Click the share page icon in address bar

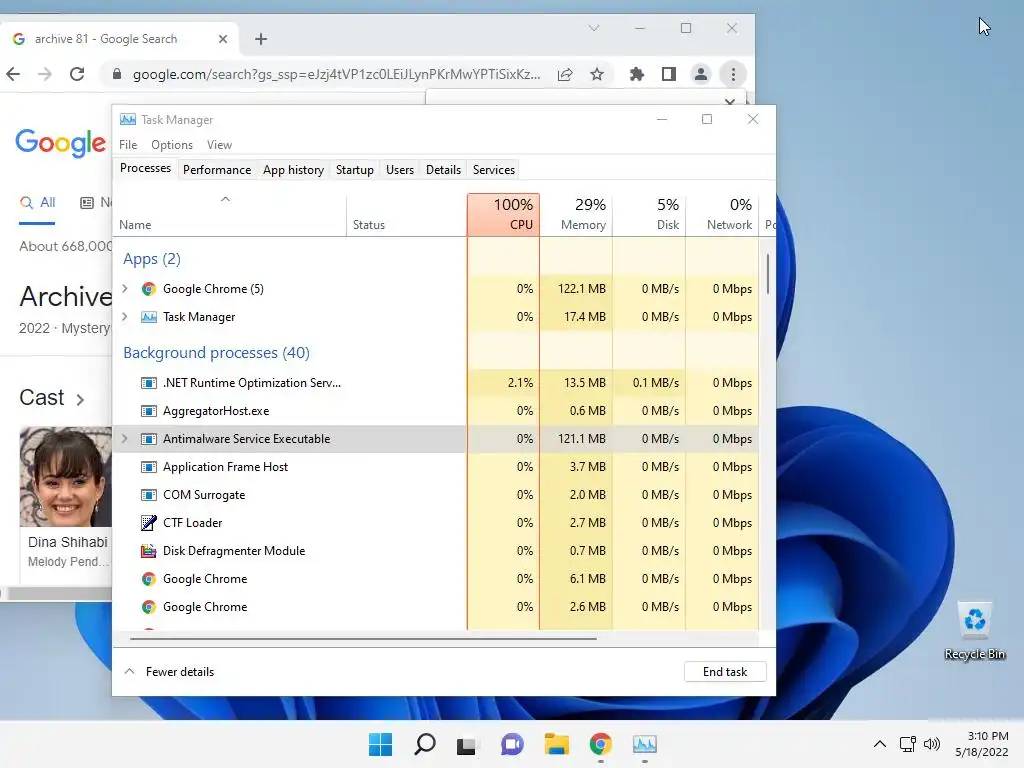565,74
